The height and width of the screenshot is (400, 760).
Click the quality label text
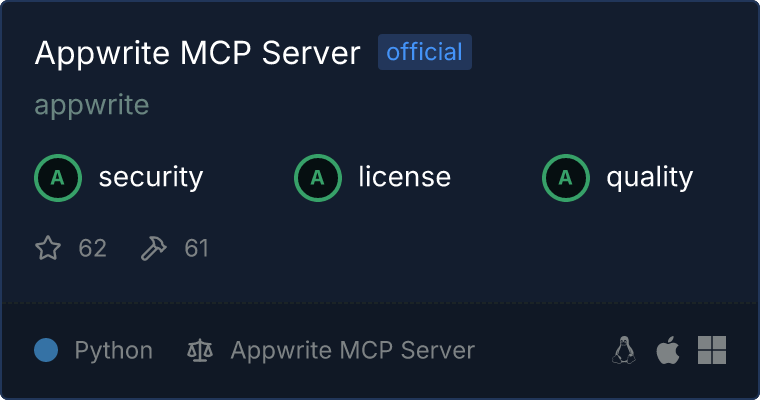tap(649, 178)
